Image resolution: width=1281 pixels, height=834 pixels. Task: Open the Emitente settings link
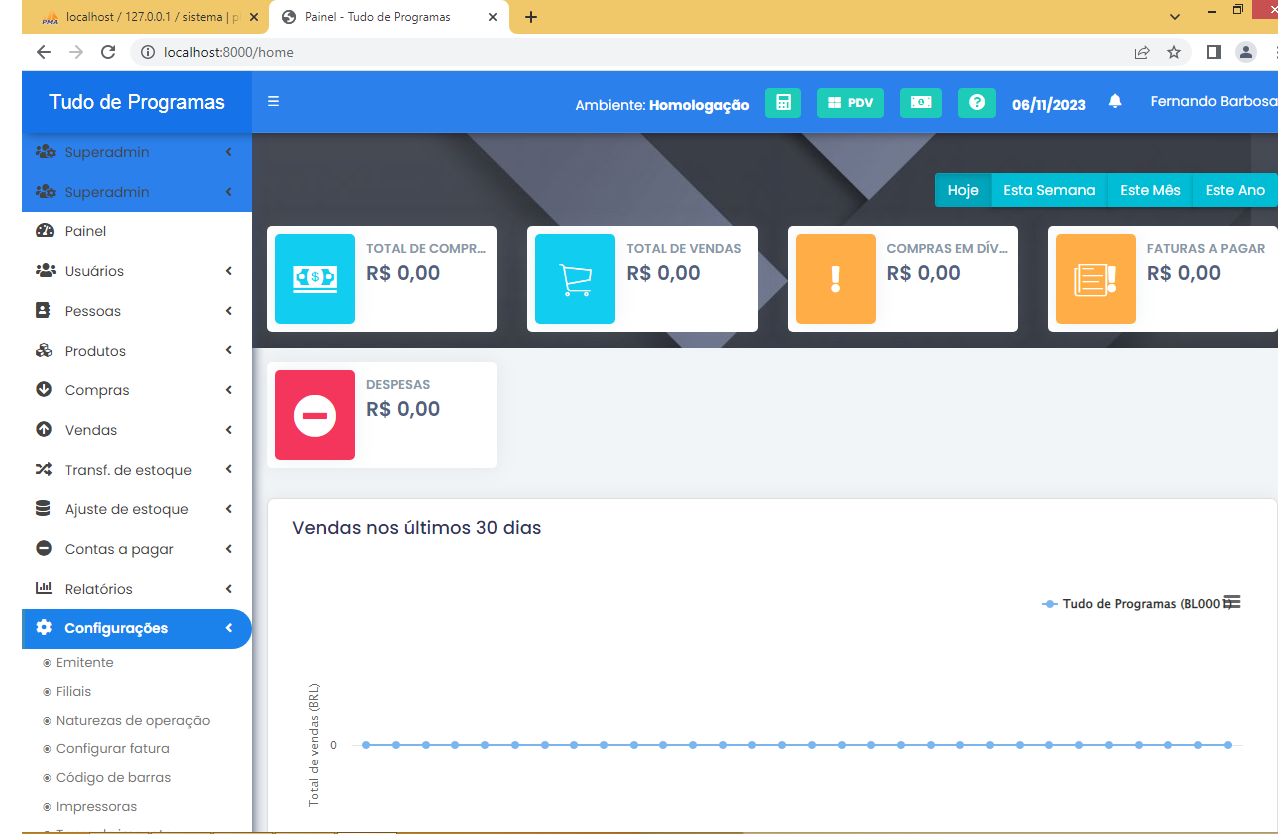[x=84, y=663]
